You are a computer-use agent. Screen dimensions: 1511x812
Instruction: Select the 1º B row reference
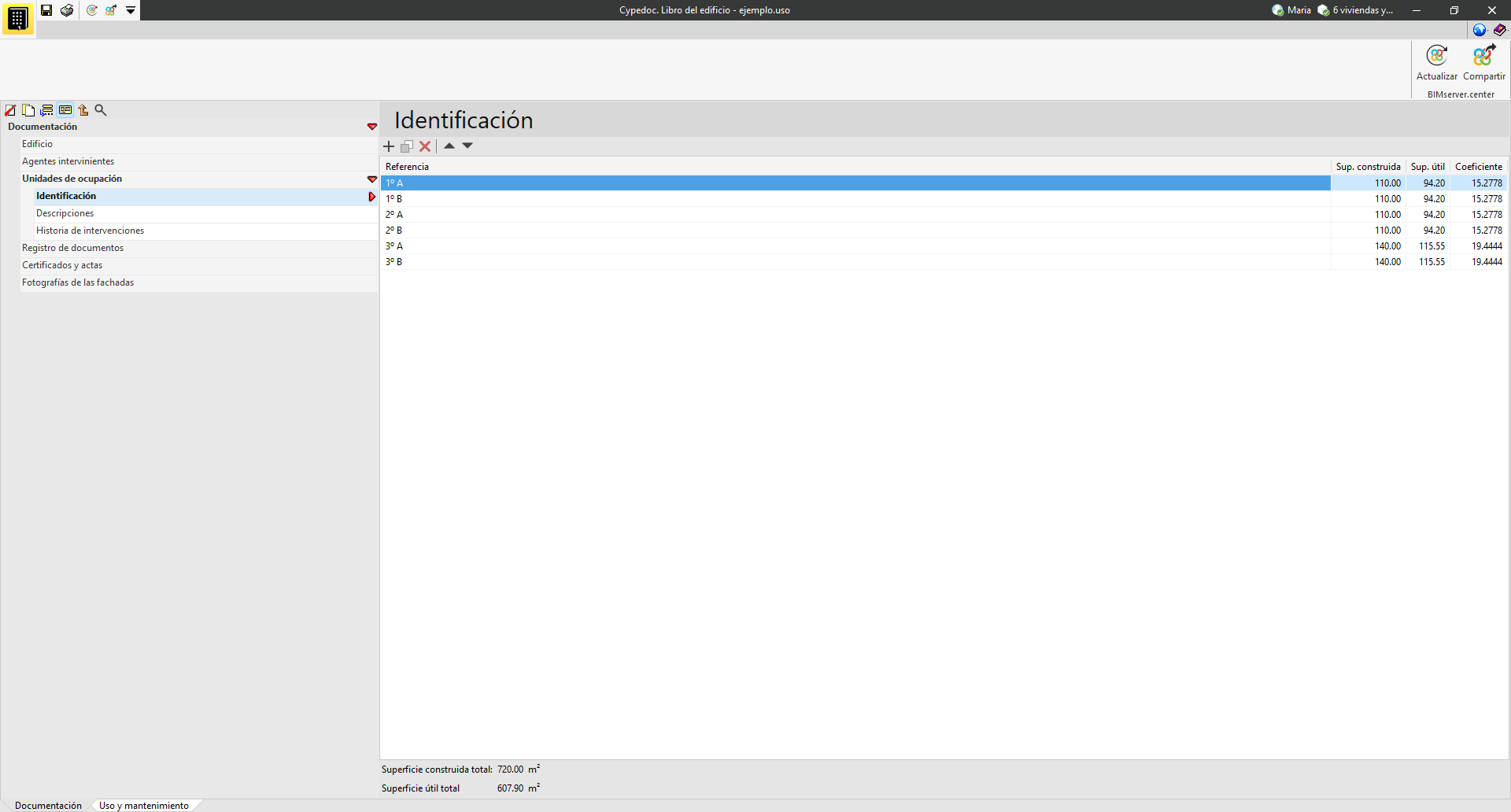[x=855, y=199]
